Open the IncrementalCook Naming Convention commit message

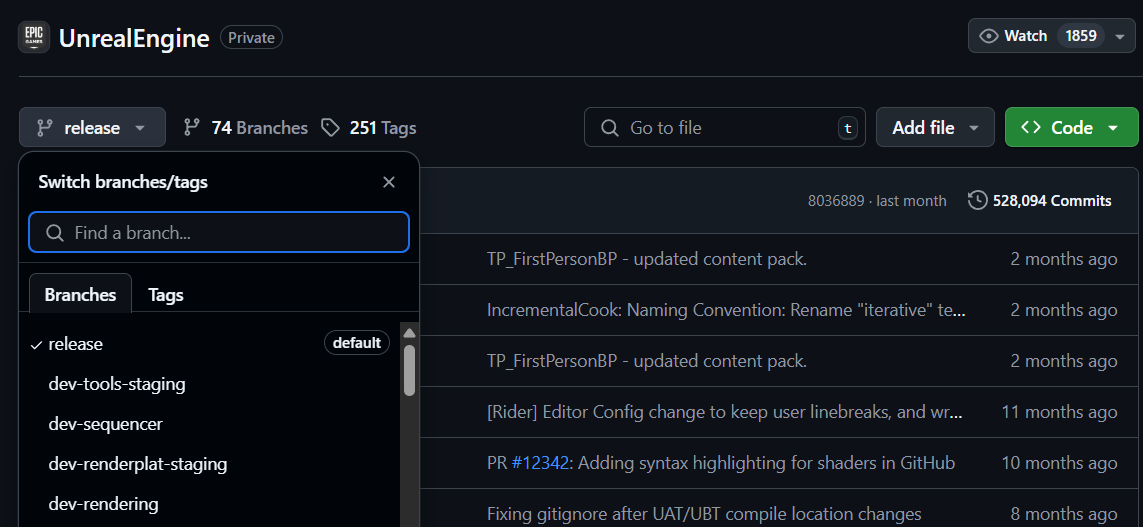point(726,310)
